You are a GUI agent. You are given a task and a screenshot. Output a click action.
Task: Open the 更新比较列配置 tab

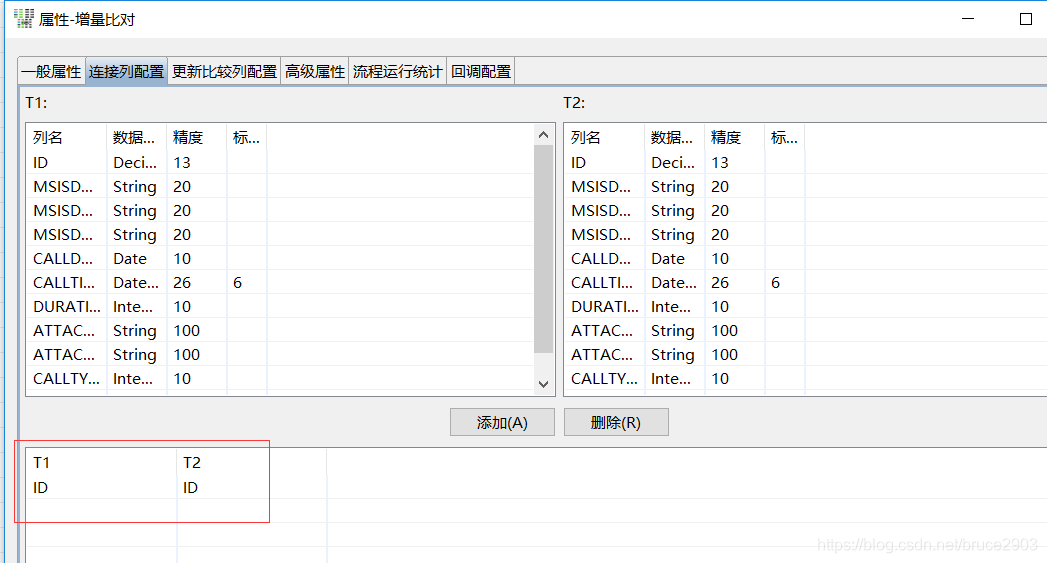coord(224,71)
